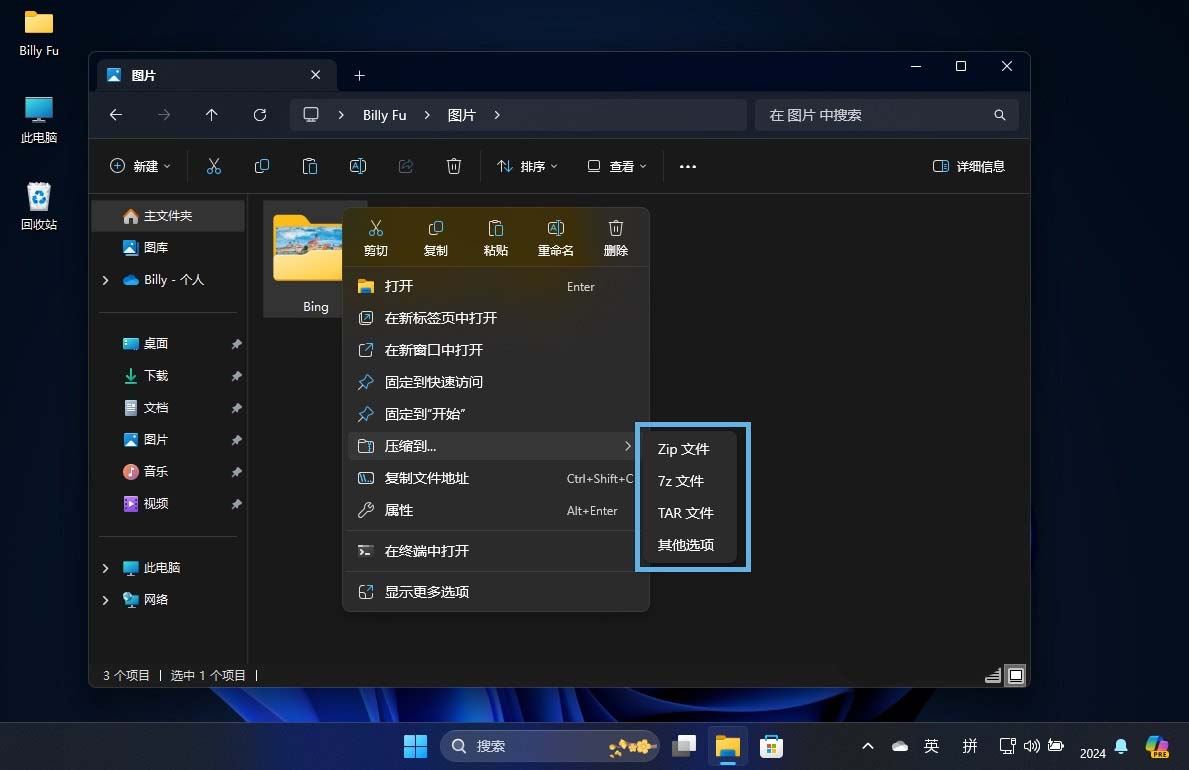The width and height of the screenshot is (1189, 770).
Task: Click the Copy icon in the toolbar
Action: [x=262, y=166]
